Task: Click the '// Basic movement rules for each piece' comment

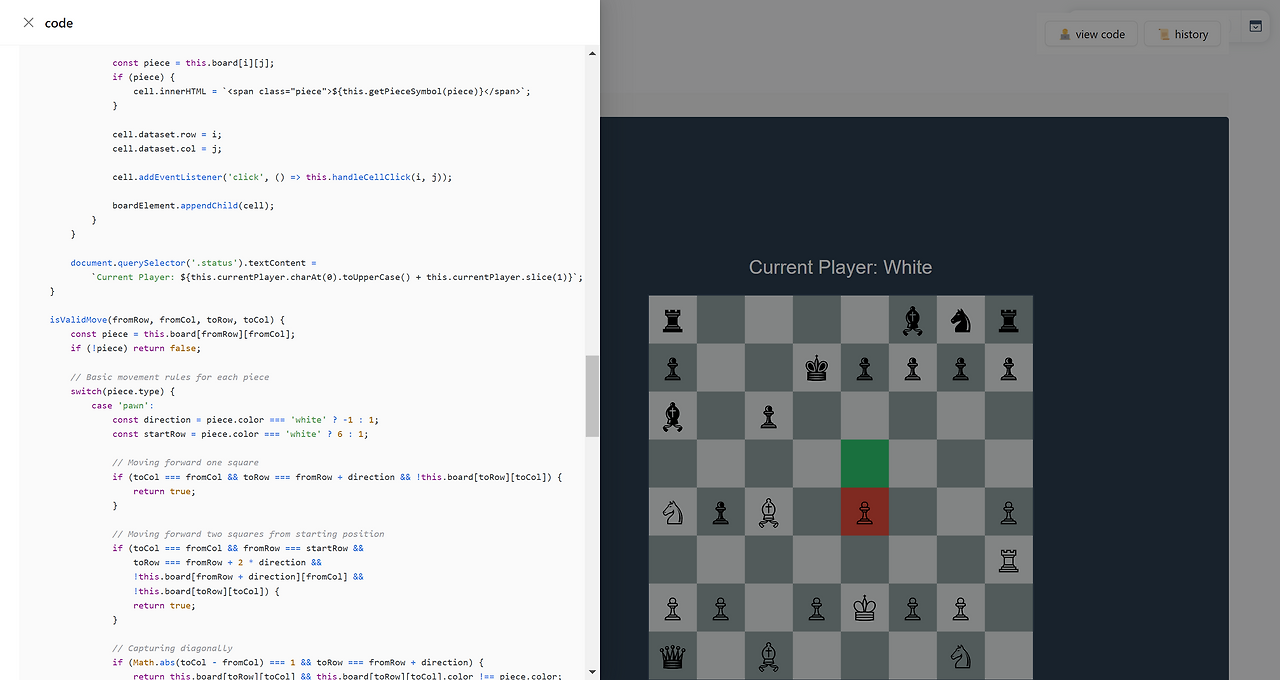Action: pos(170,377)
